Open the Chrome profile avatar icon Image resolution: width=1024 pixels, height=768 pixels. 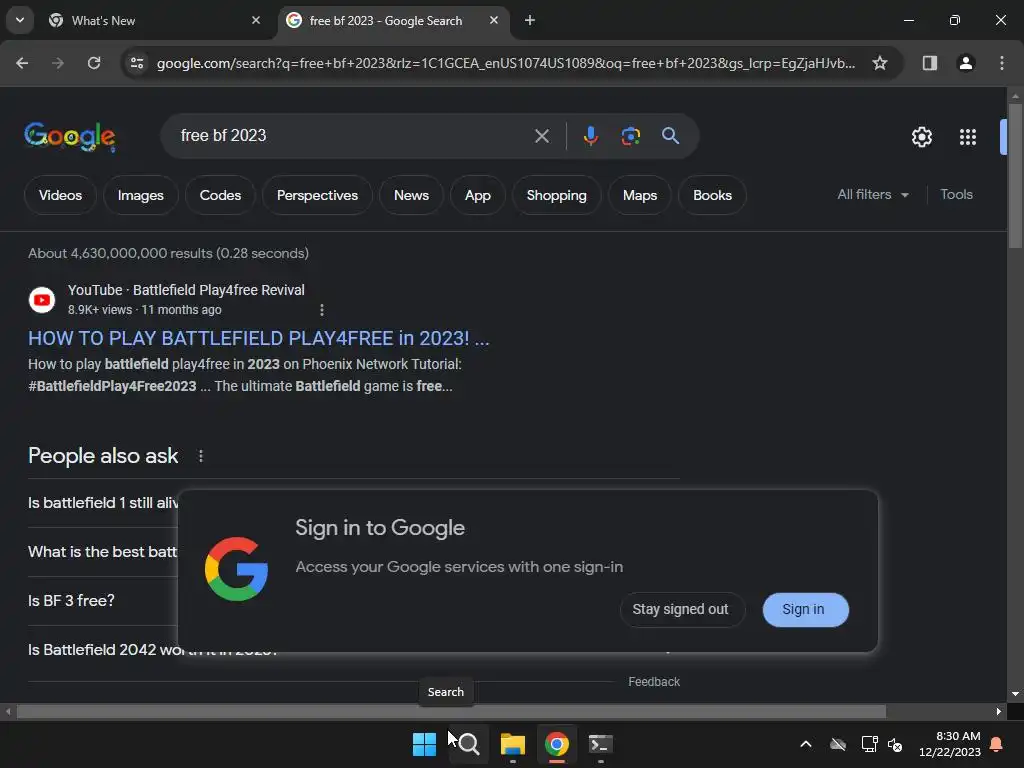click(966, 63)
